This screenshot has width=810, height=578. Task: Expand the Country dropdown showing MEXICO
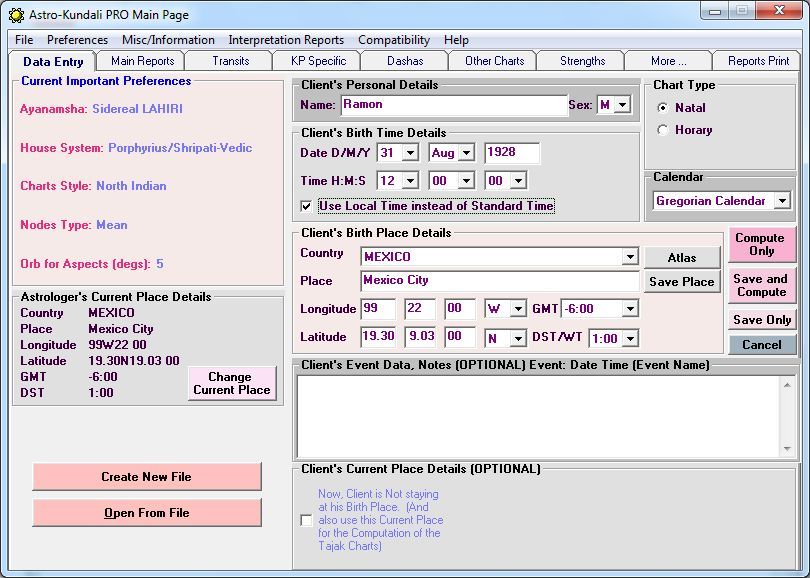pos(629,257)
